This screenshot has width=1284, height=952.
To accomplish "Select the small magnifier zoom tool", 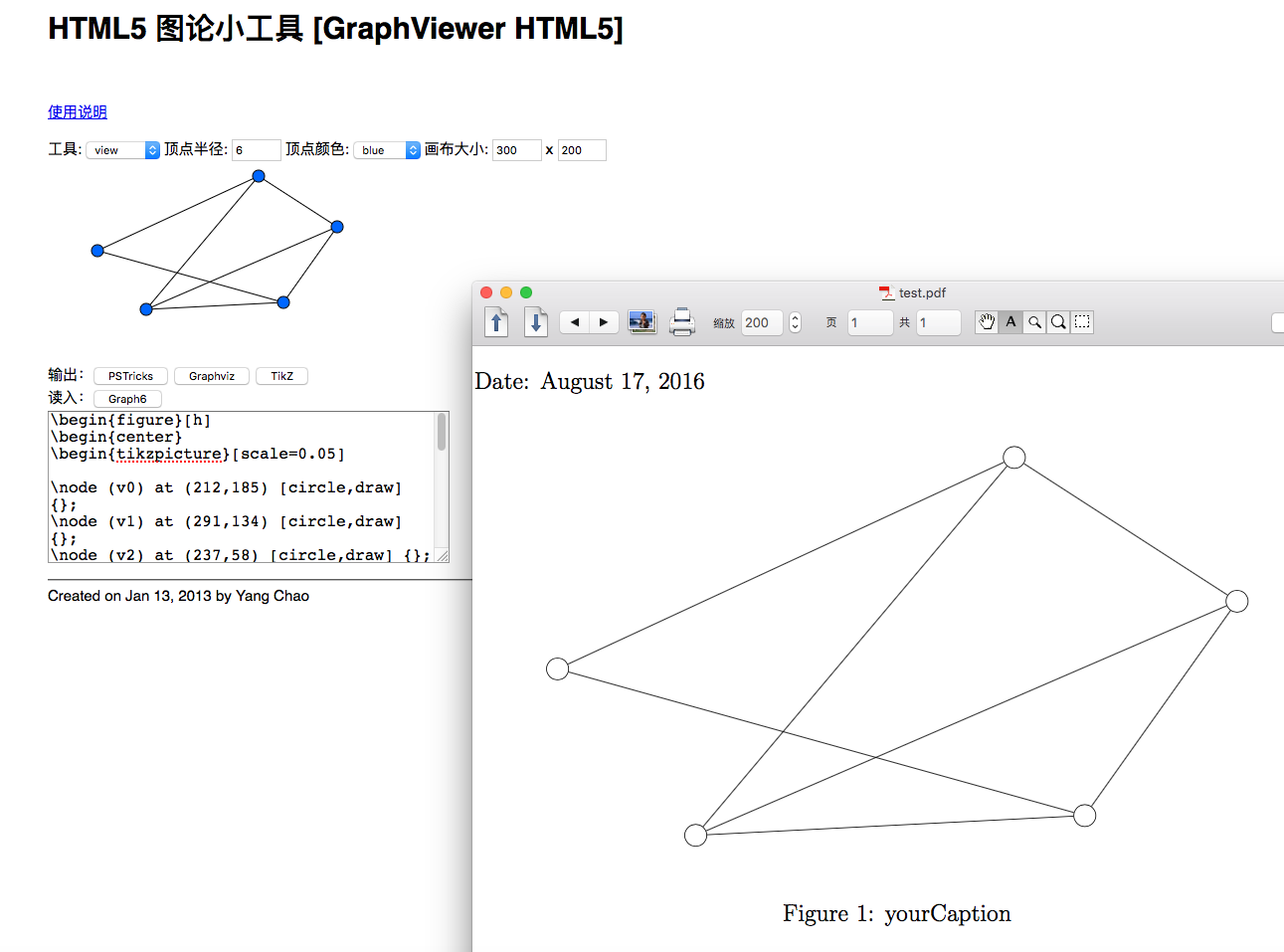I will click(x=1034, y=322).
